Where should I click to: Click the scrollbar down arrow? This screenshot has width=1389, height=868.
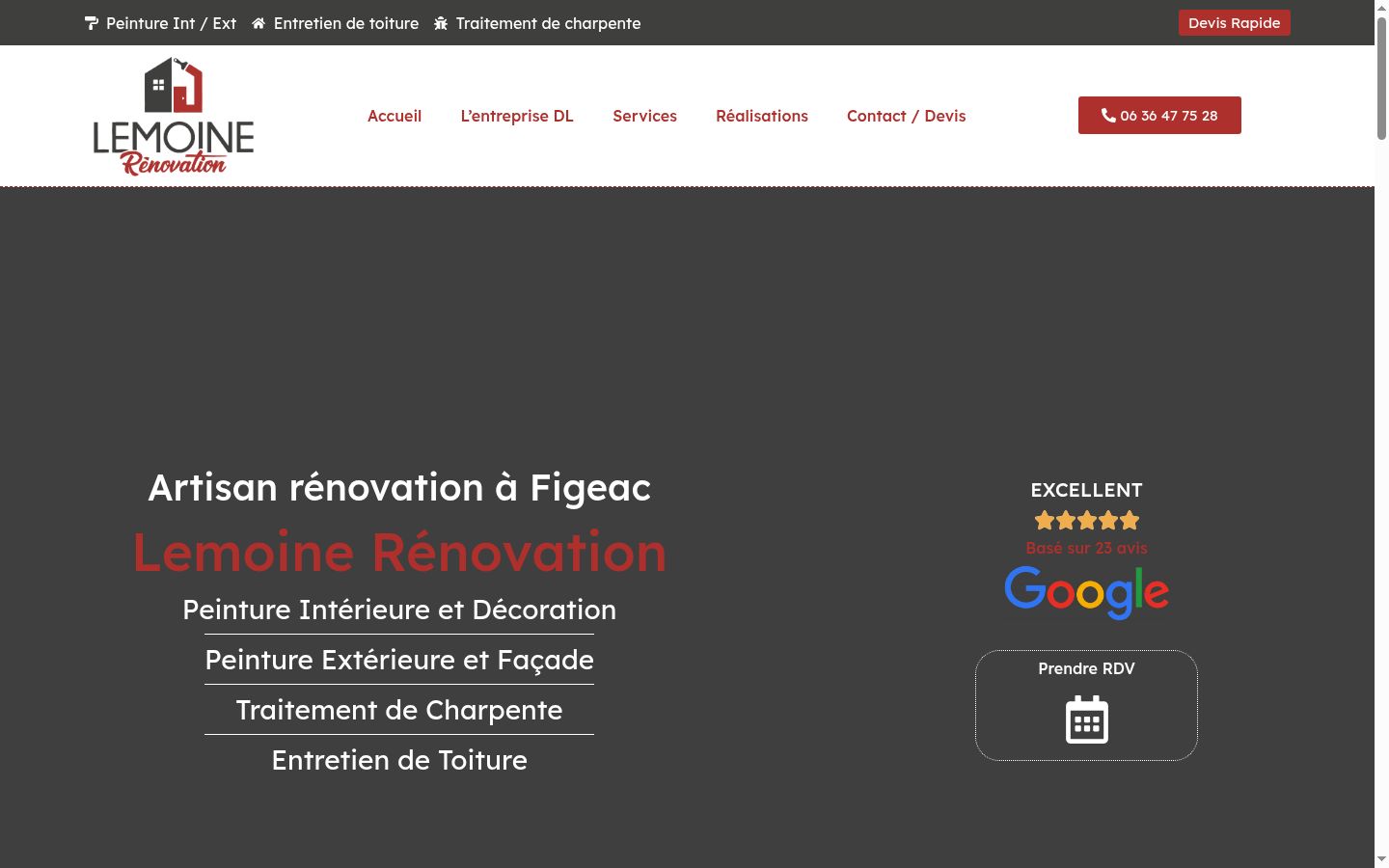click(x=1381, y=859)
